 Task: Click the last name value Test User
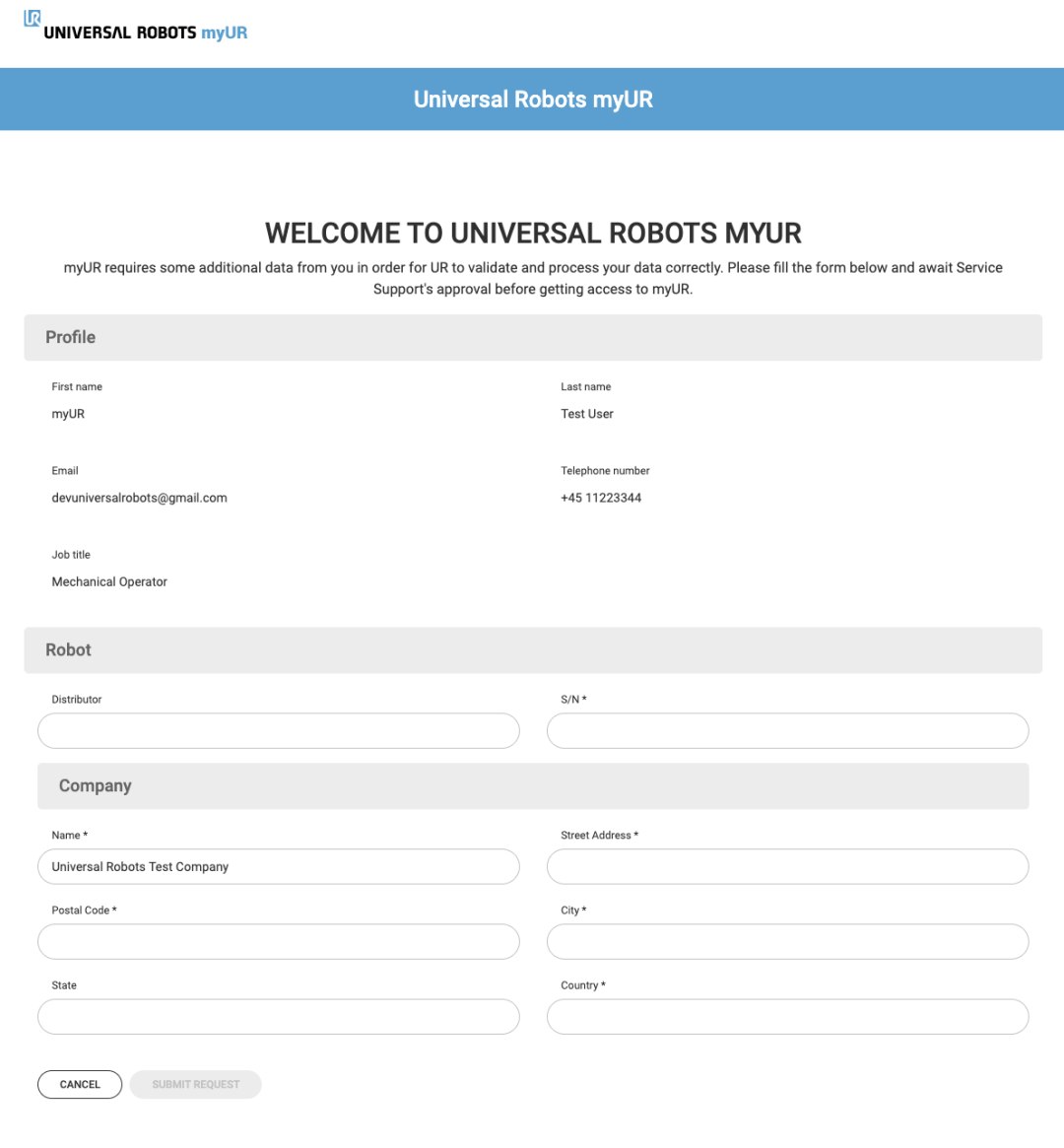(x=587, y=414)
